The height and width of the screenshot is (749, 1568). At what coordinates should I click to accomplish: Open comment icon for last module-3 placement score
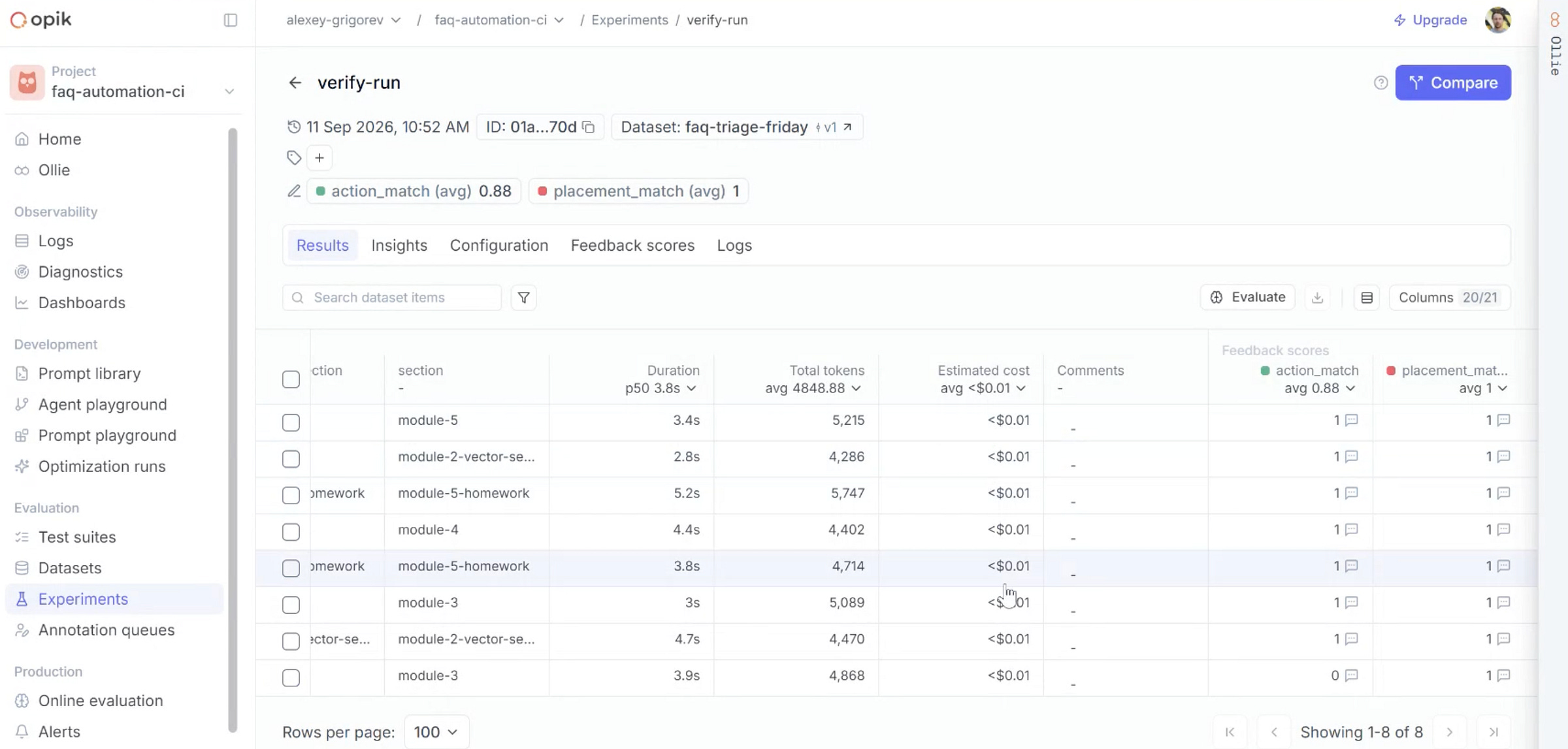coord(1503,675)
